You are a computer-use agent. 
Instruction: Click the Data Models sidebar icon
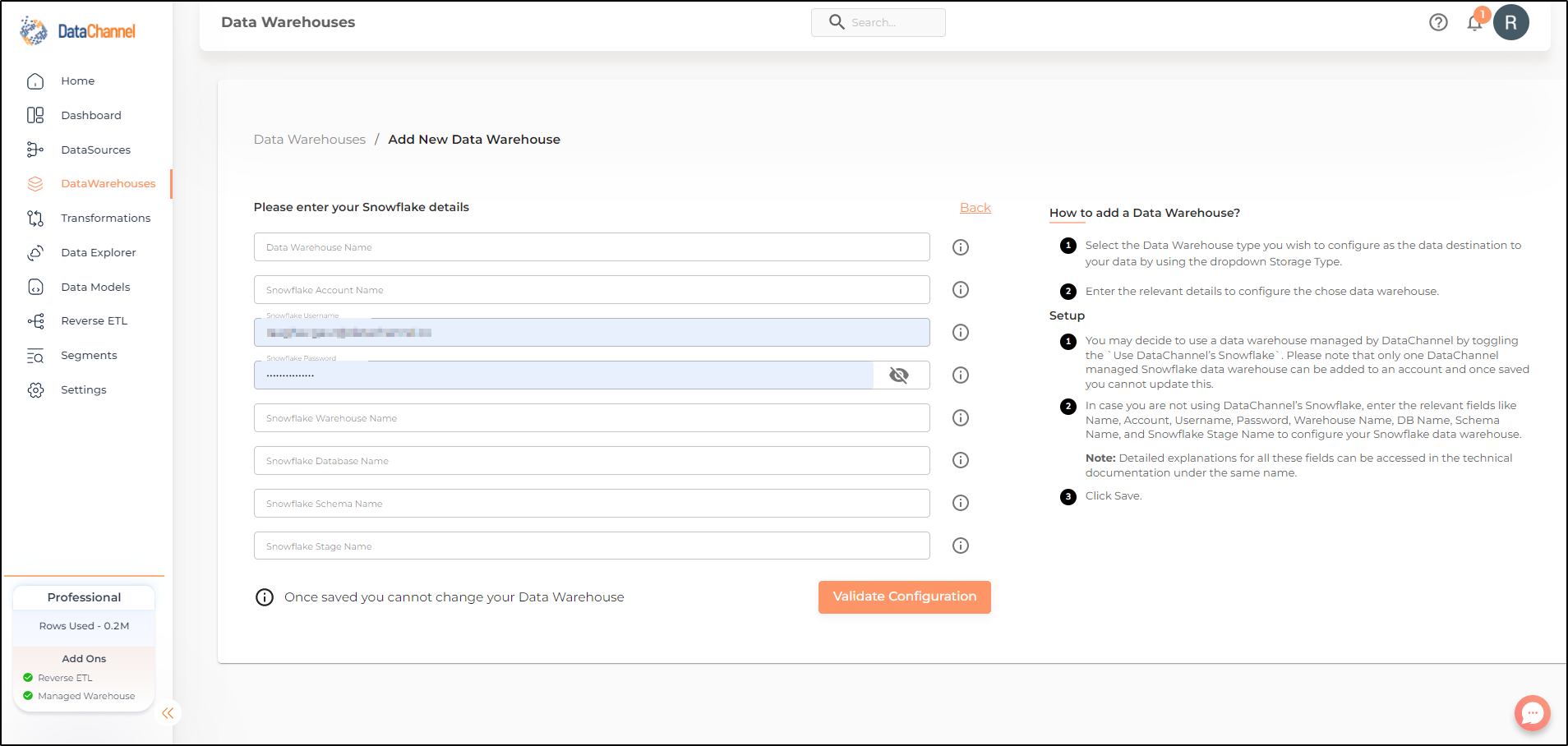pos(35,287)
